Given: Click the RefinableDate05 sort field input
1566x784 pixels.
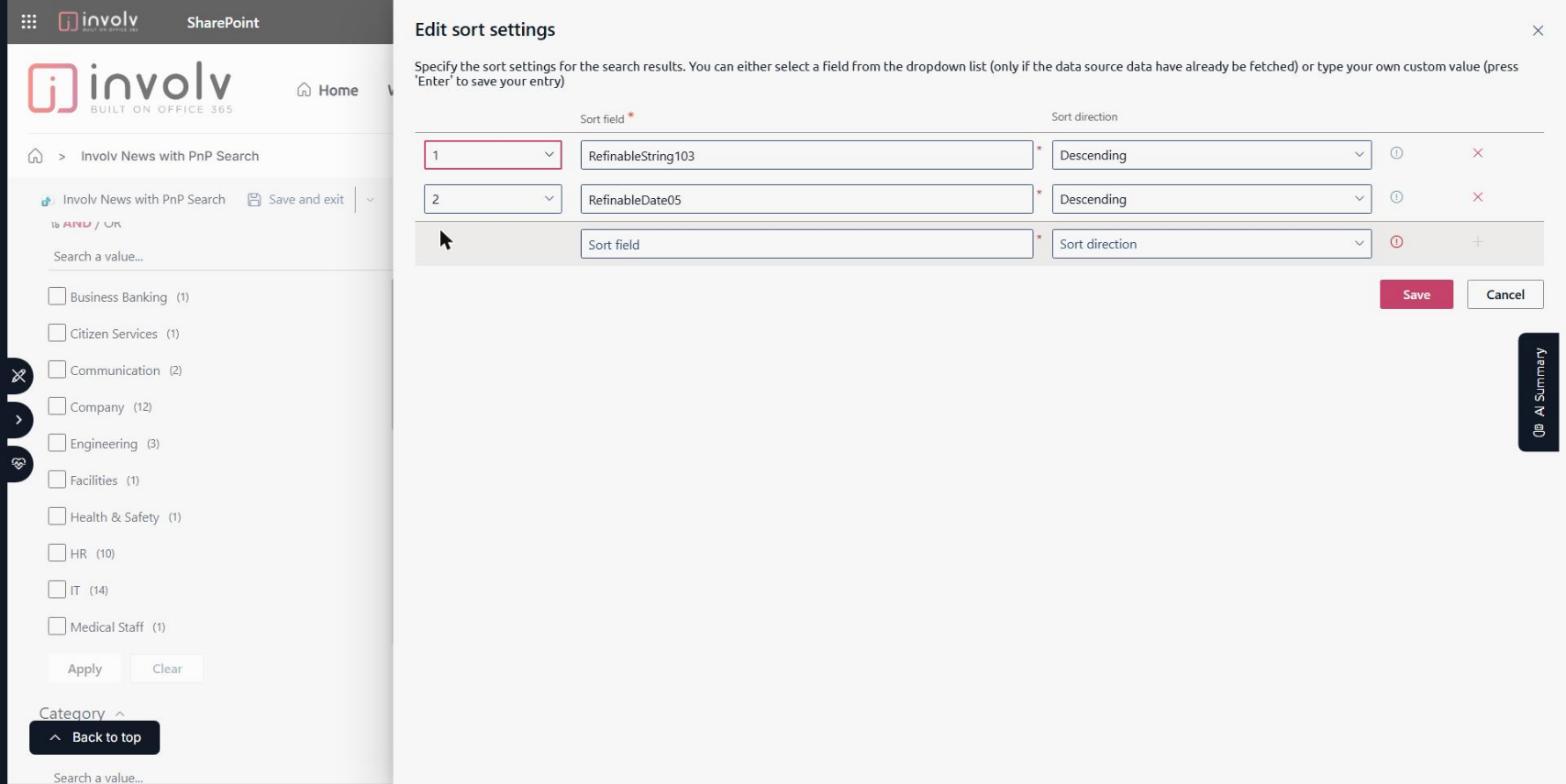Looking at the screenshot, I should pyautogui.click(x=807, y=199).
